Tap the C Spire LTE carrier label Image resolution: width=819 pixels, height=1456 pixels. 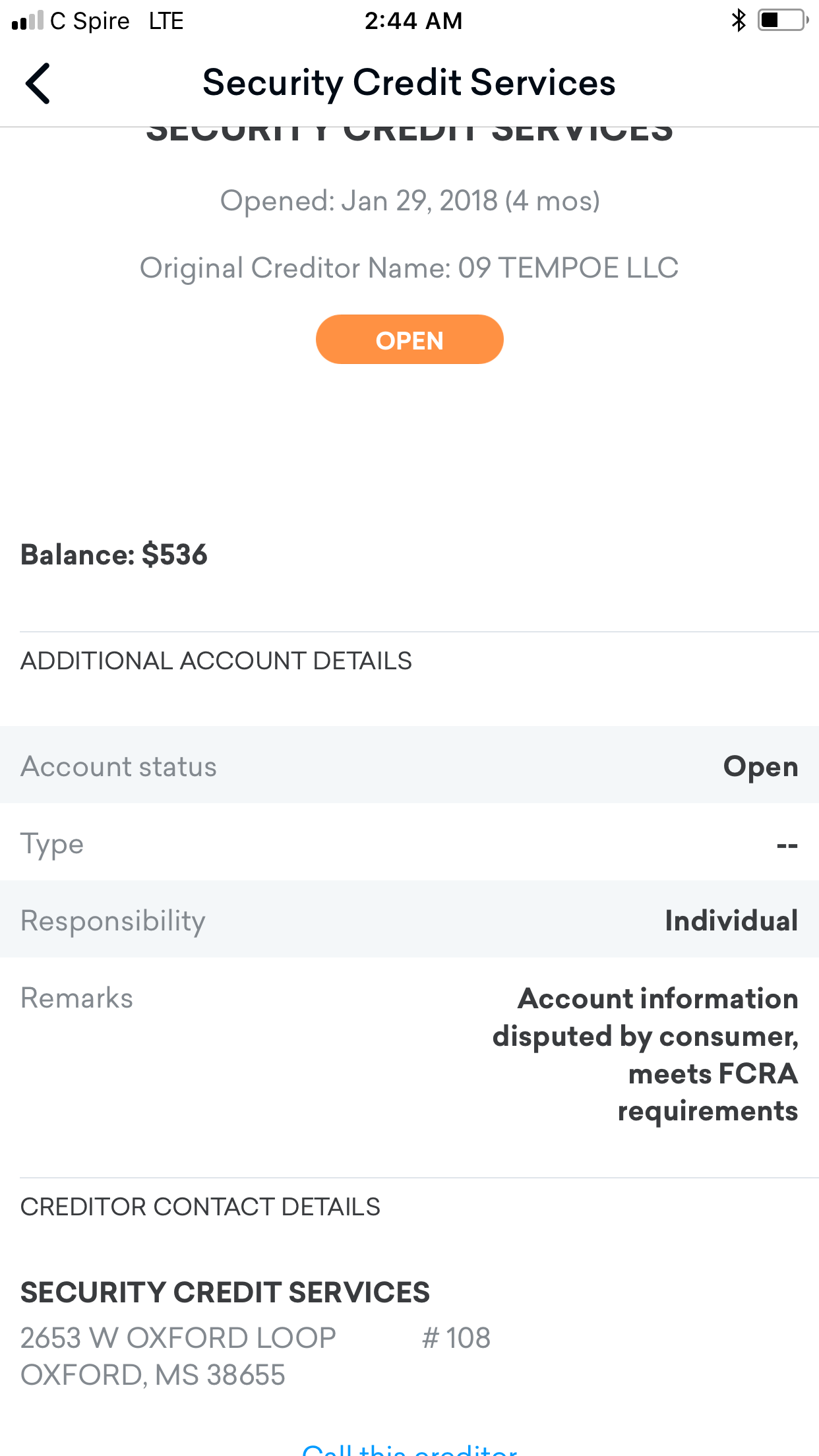coord(117,21)
